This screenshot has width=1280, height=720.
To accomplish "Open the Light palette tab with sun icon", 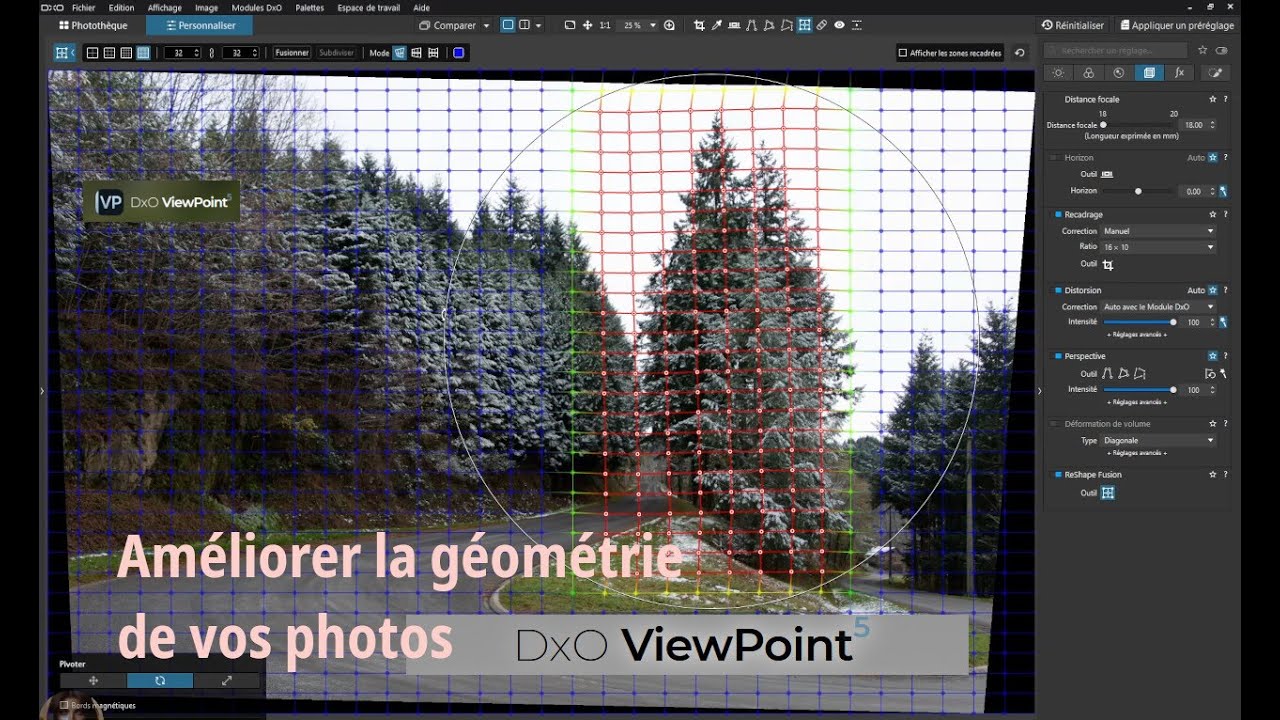I will coord(1058,73).
